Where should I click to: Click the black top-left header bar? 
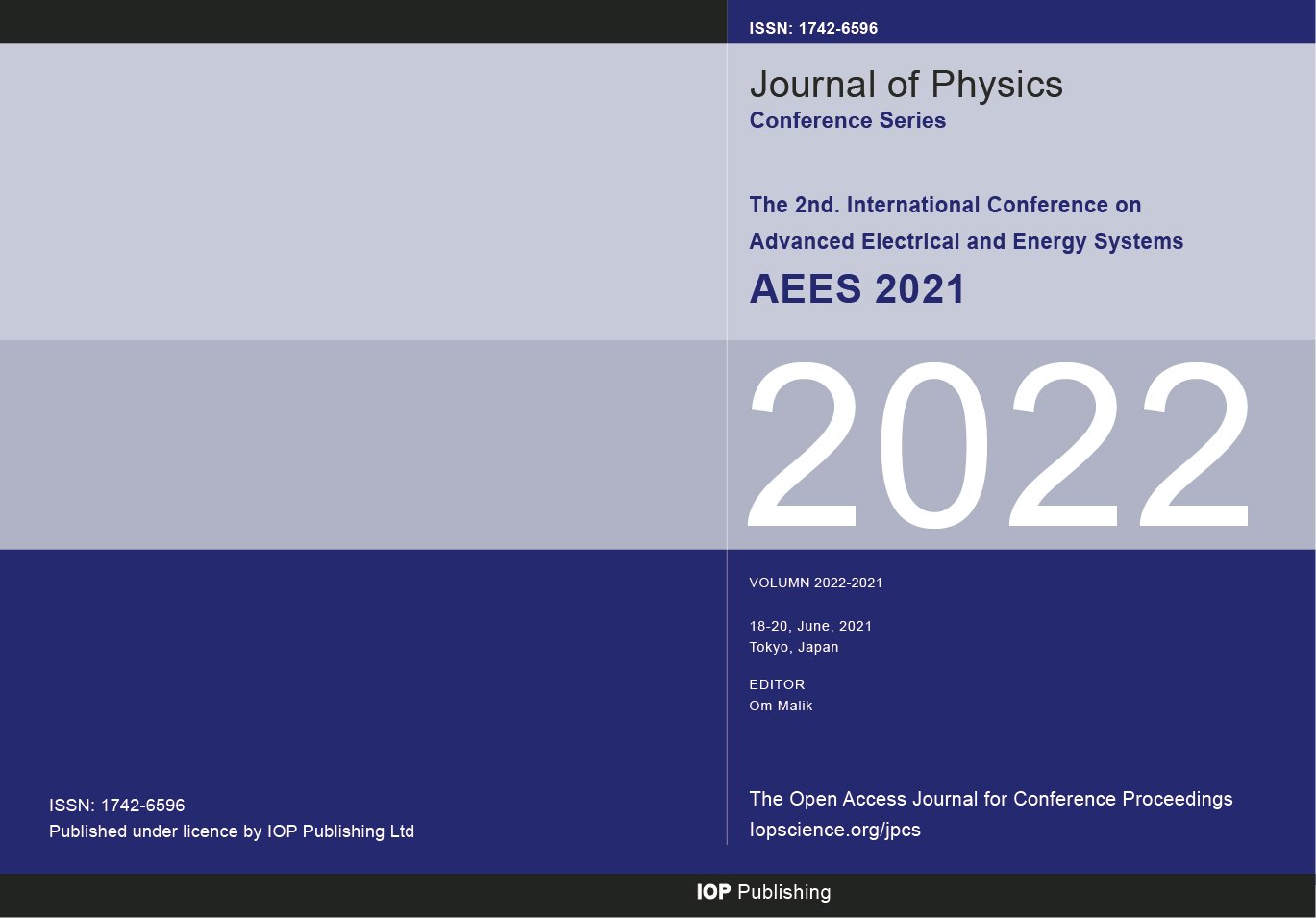pos(362,21)
